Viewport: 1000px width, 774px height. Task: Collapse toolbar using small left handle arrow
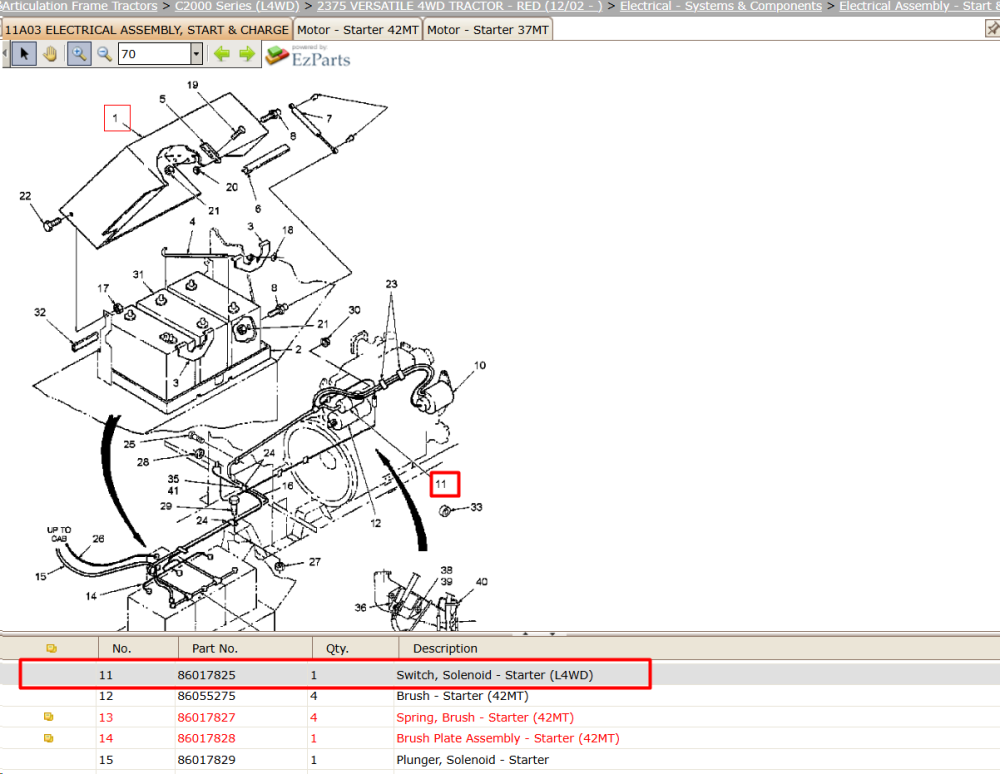(x=5, y=54)
